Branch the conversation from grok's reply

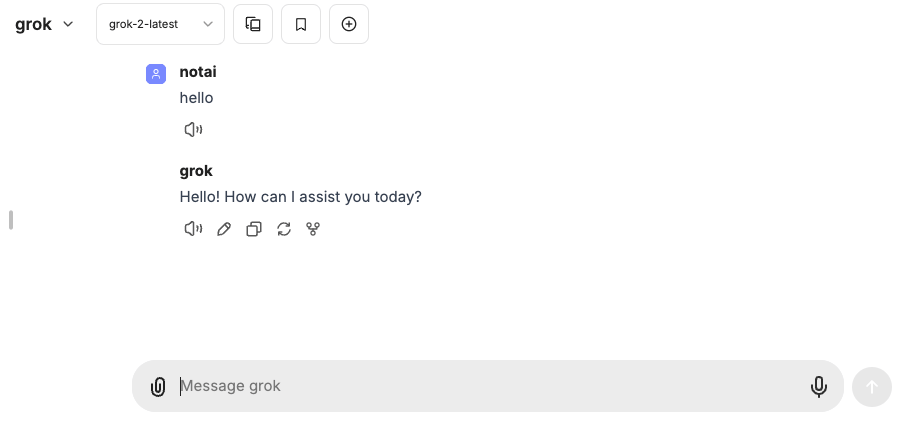point(313,229)
